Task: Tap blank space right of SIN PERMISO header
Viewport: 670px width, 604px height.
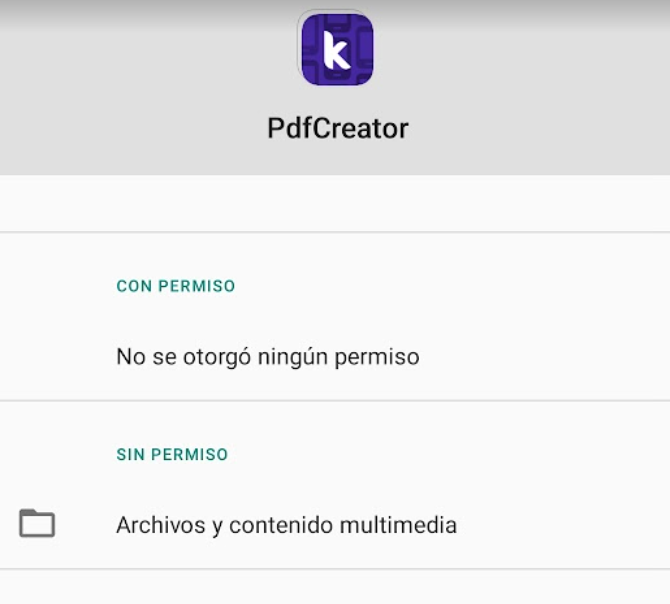Action: (450, 454)
